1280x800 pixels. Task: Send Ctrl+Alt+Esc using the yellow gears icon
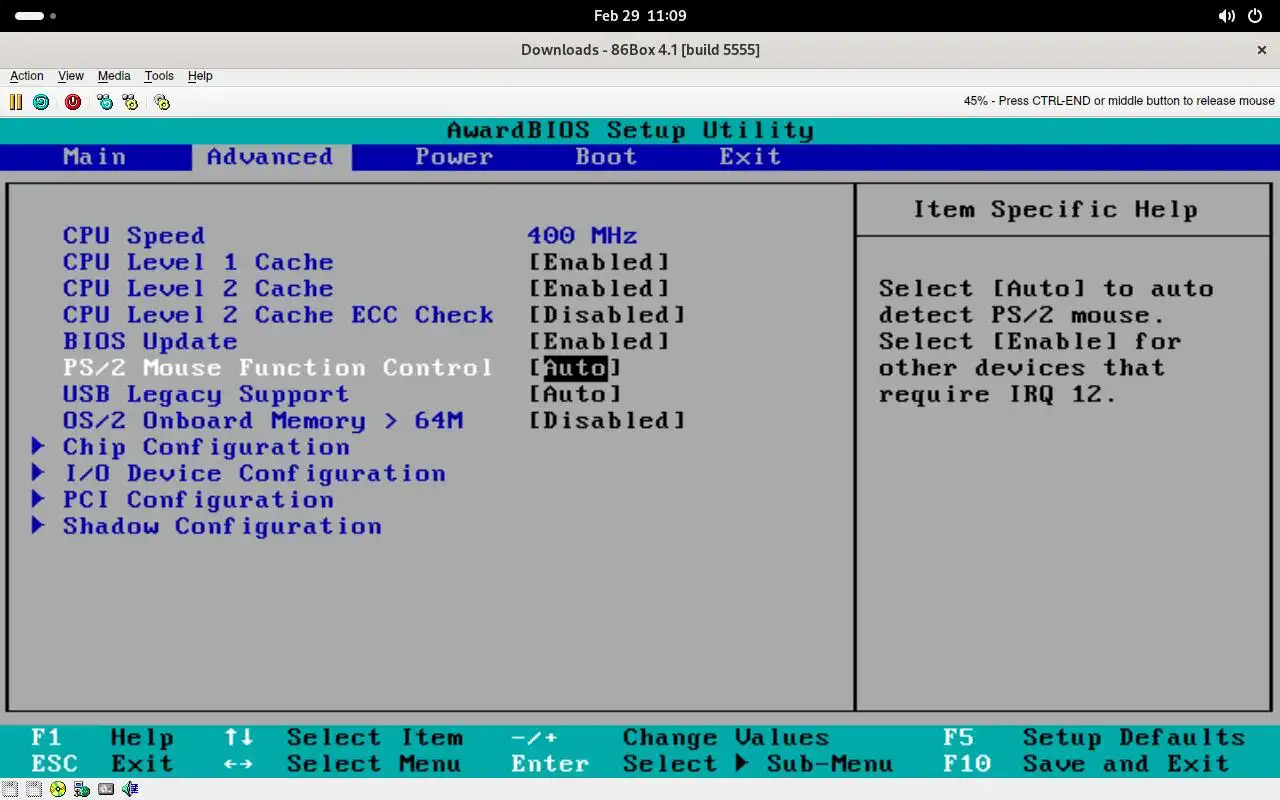pyautogui.click(x=130, y=101)
